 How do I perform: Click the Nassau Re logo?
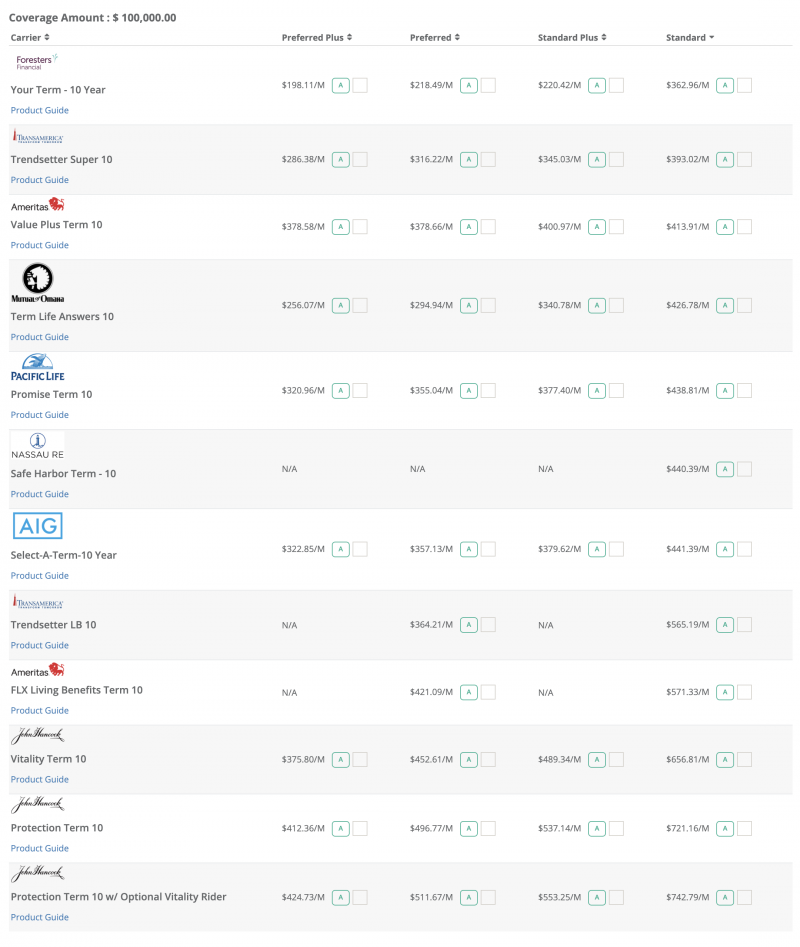(x=37, y=446)
